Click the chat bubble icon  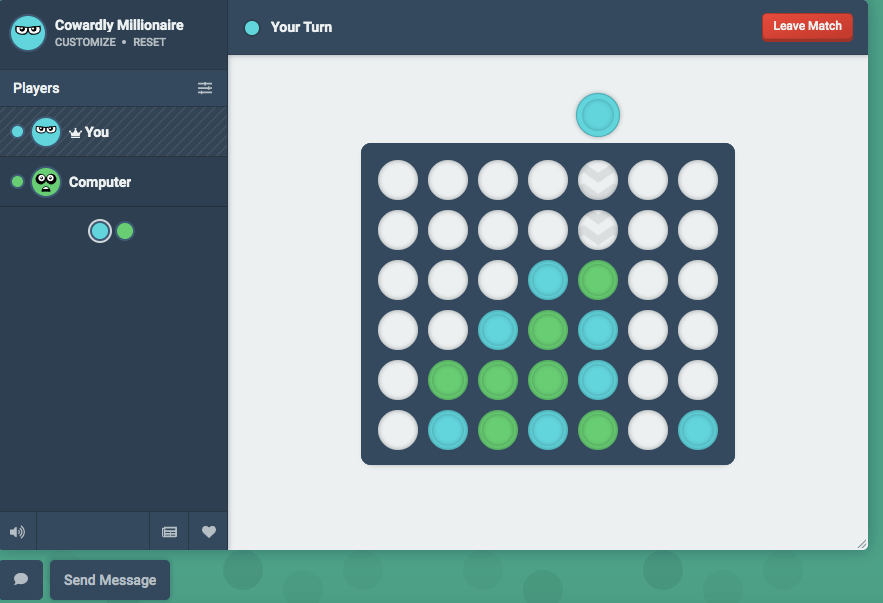21,579
